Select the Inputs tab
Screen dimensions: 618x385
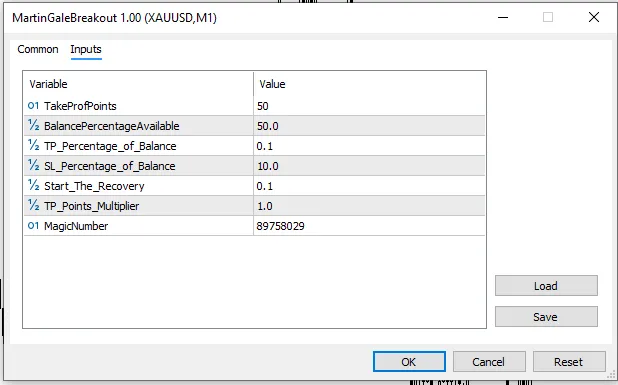coord(86,49)
